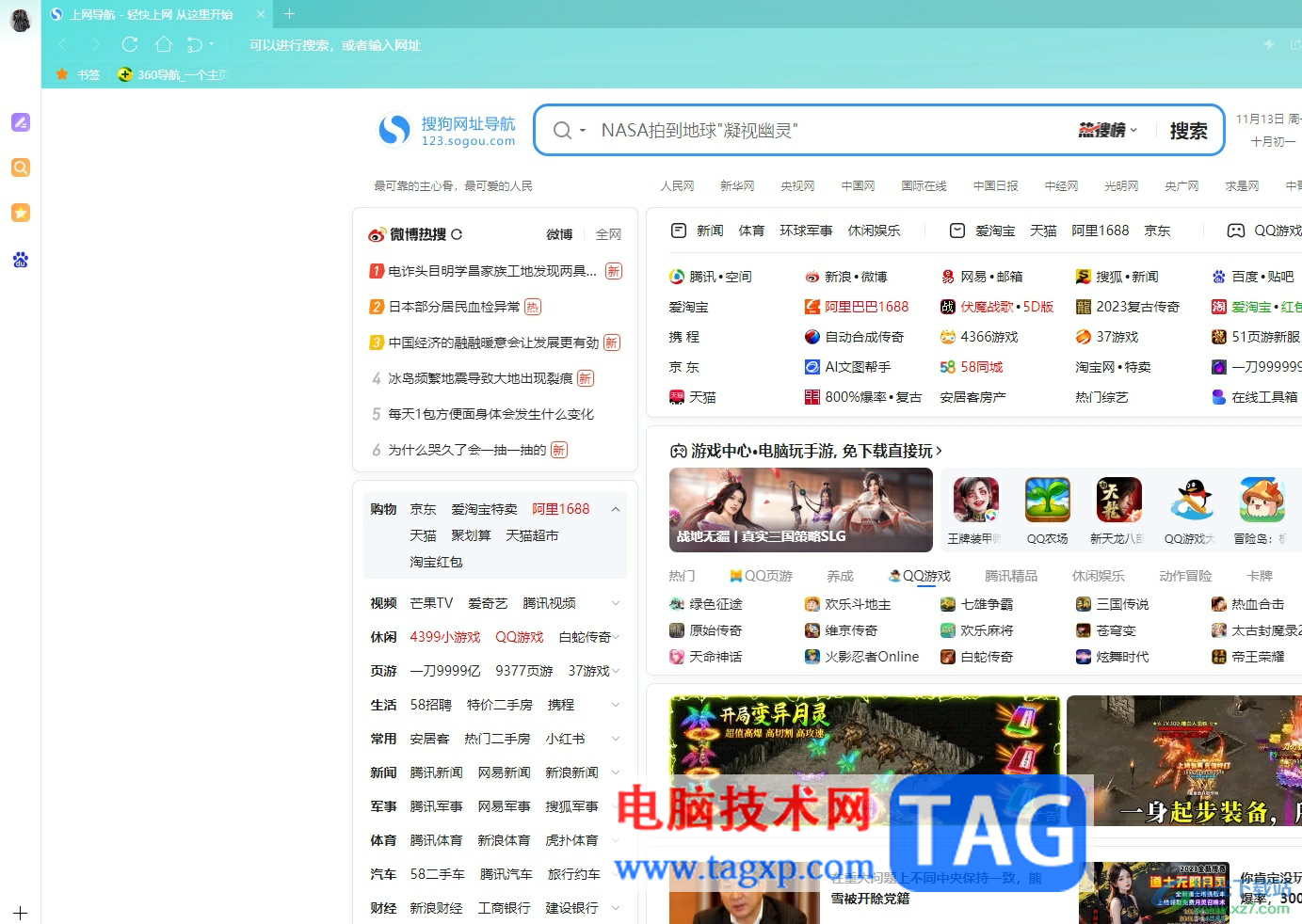Open 网易•邮箱 site link
Screen dimensions: 1302x924
[x=981, y=277]
